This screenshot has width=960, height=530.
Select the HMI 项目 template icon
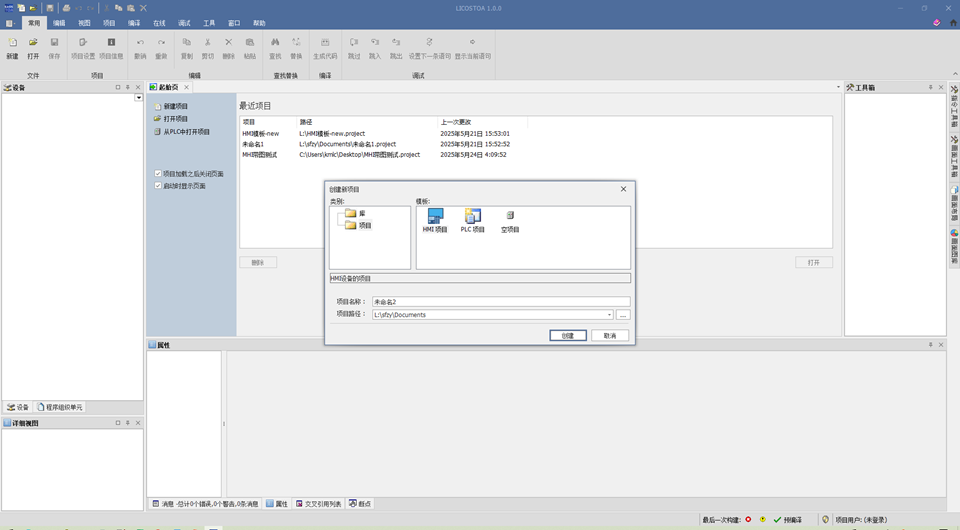pos(435,216)
